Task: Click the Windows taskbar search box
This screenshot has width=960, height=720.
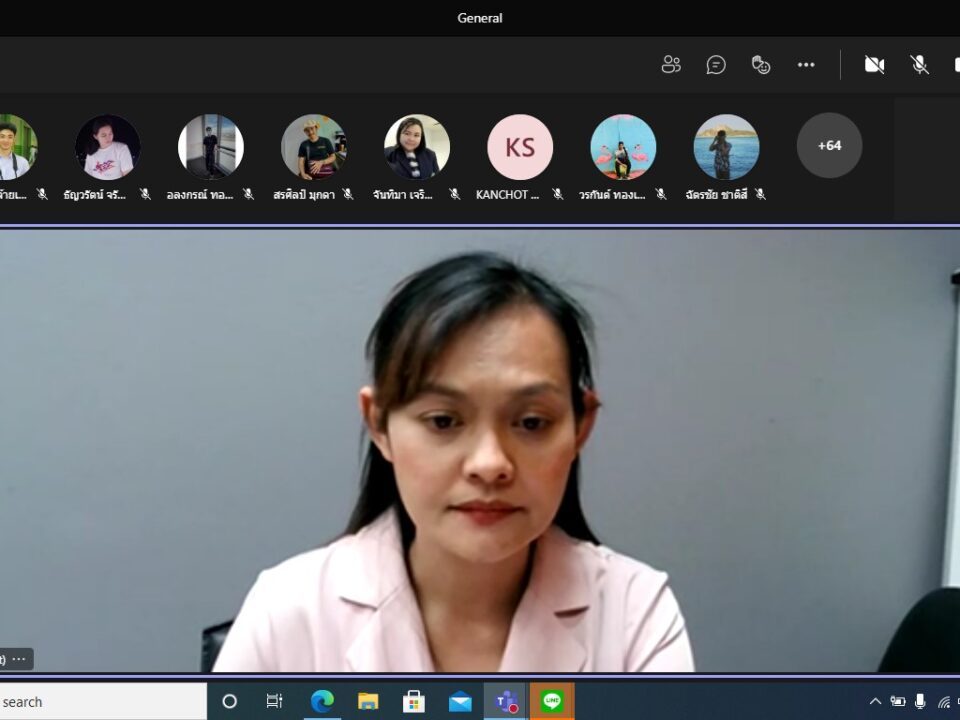Action: point(103,702)
